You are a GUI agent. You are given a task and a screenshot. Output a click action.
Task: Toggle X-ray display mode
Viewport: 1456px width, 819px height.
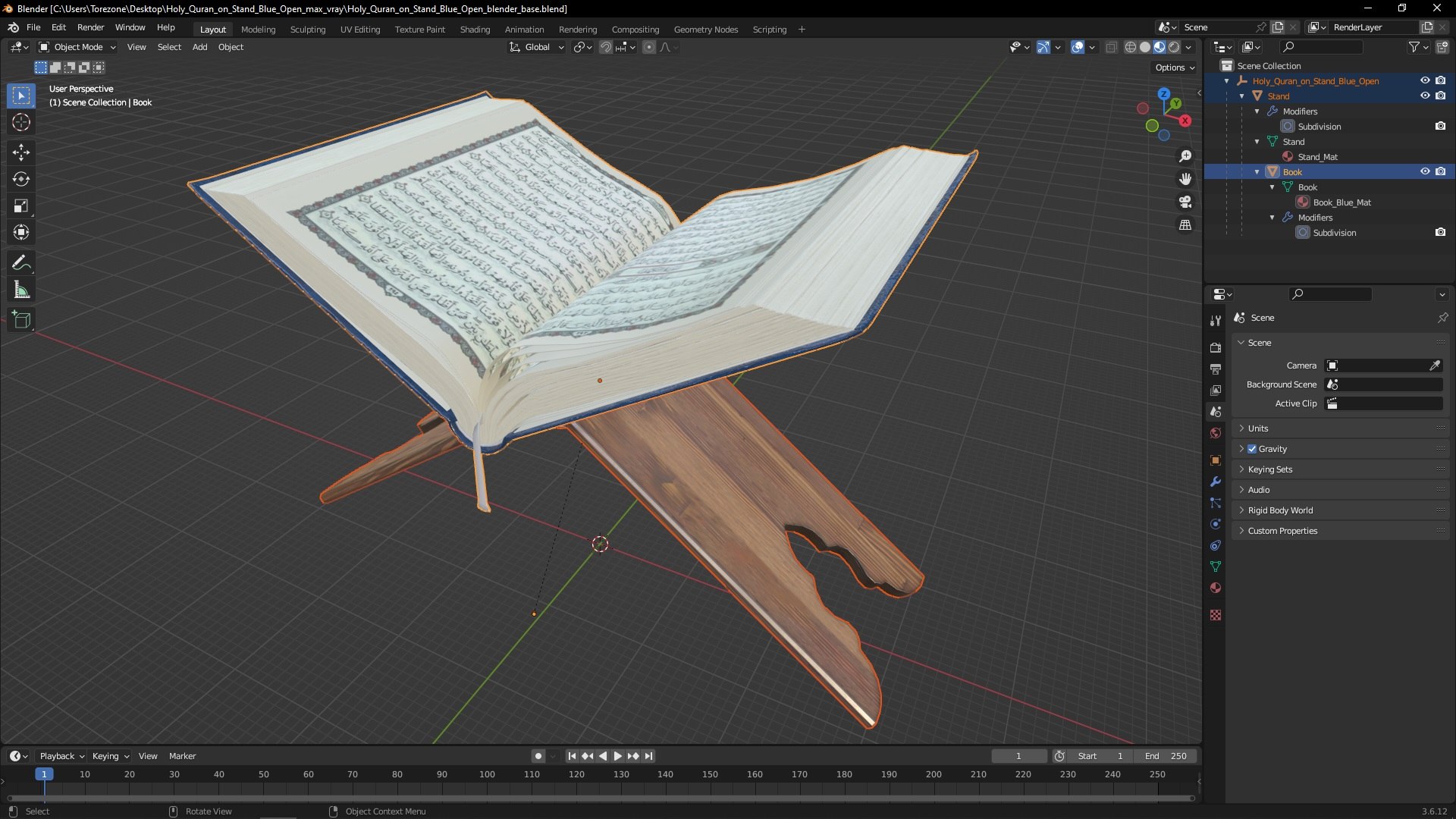coord(1111,47)
